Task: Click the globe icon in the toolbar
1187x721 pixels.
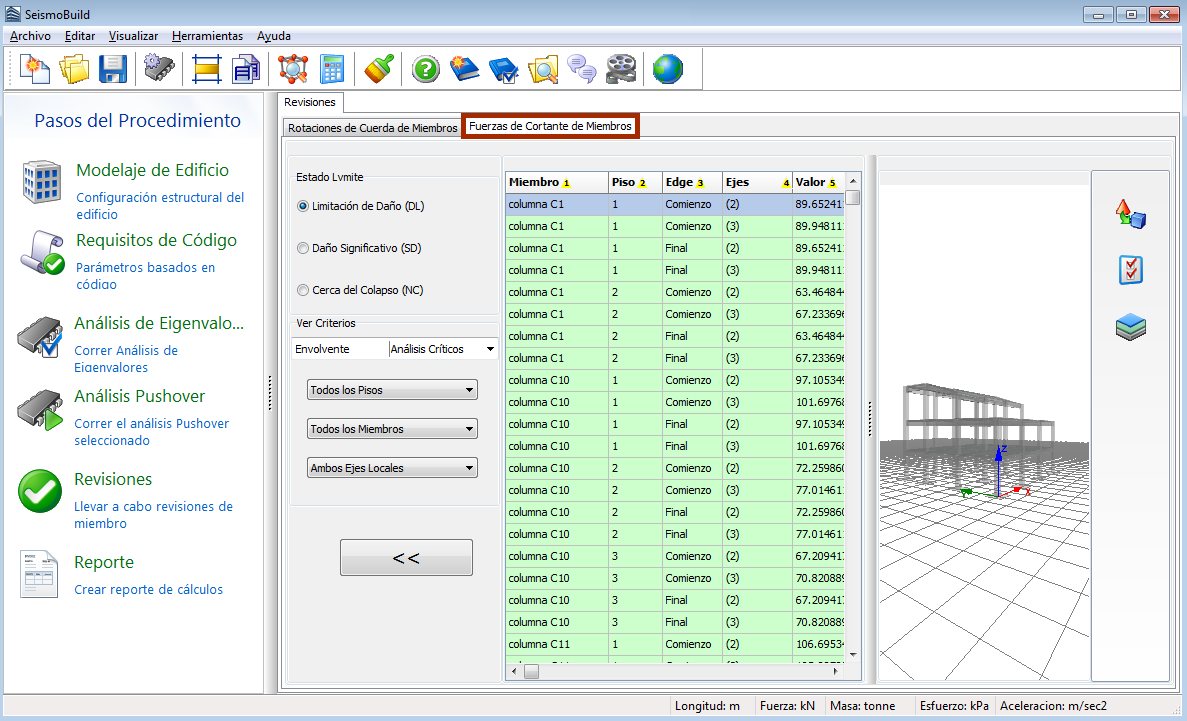Action: (667, 69)
